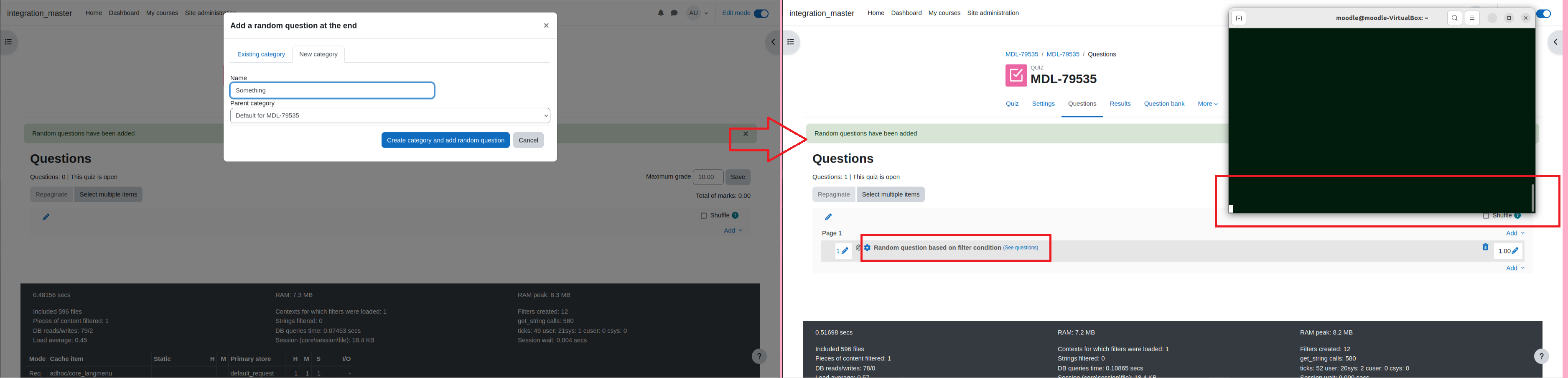Image resolution: width=1568 pixels, height=378 pixels.
Task: Edit question number 1 pencil icon
Action: 845,251
